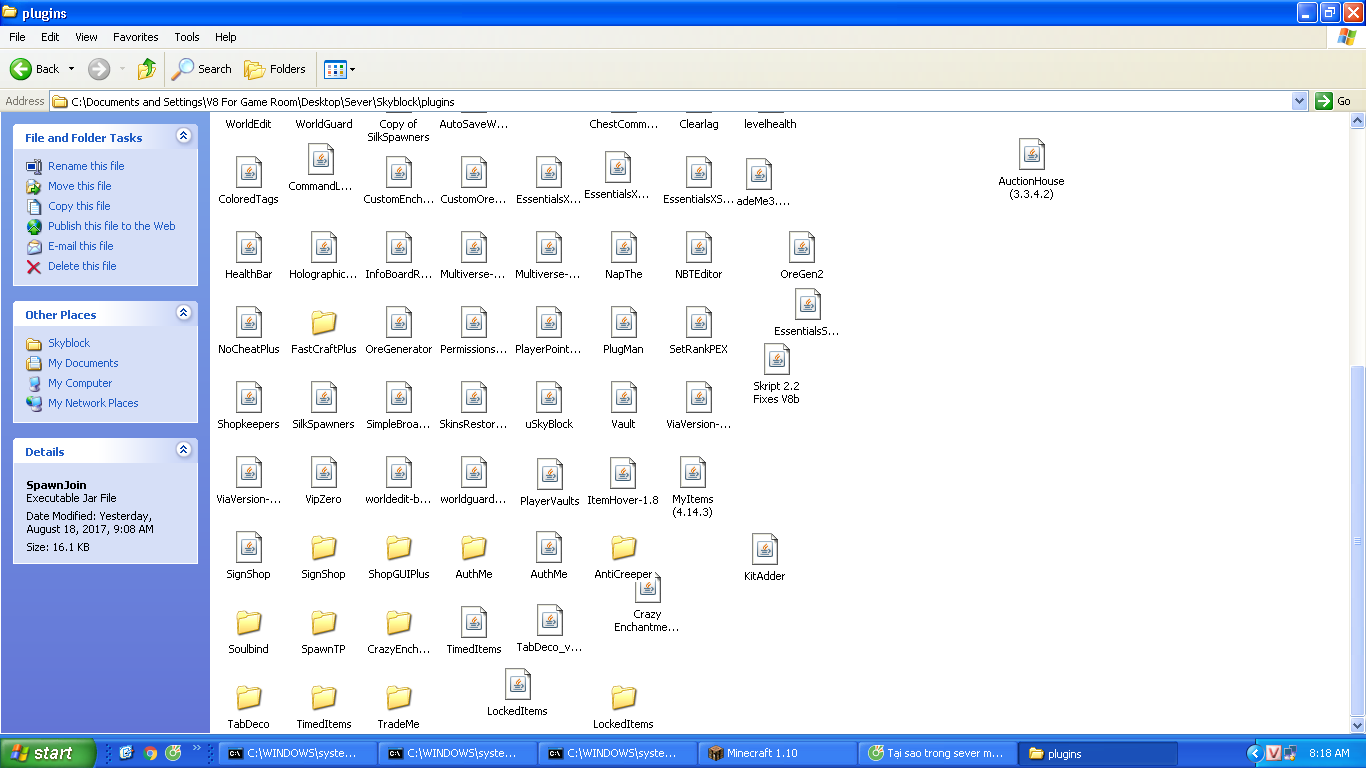Click the Windows start button
The width and height of the screenshot is (1366, 768).
pyautogui.click(x=47, y=753)
